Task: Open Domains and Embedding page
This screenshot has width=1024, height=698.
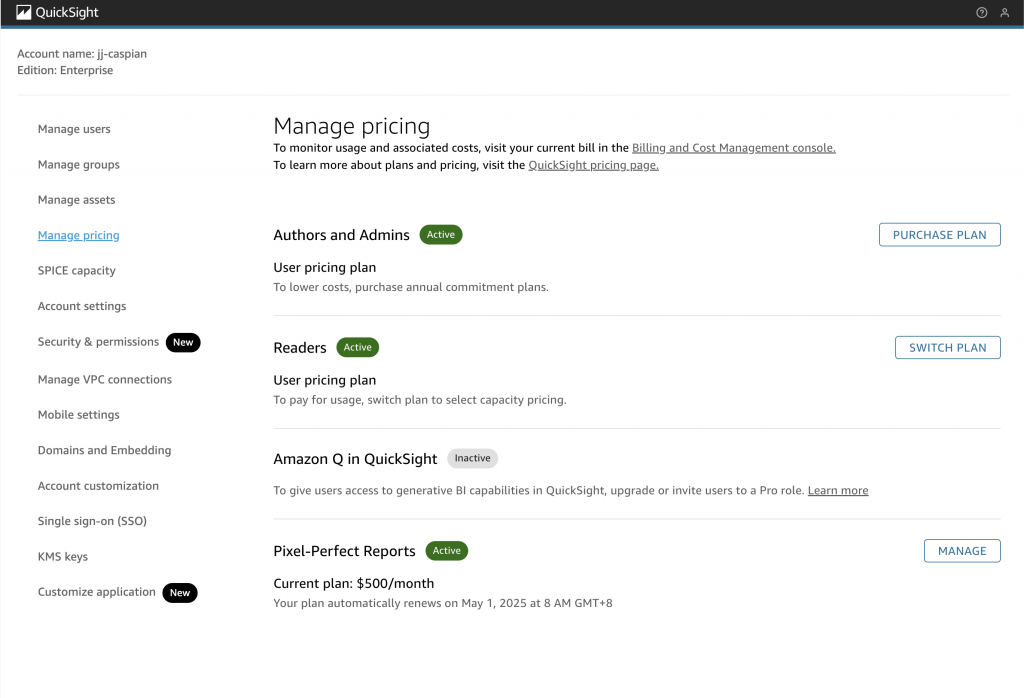Action: point(104,451)
